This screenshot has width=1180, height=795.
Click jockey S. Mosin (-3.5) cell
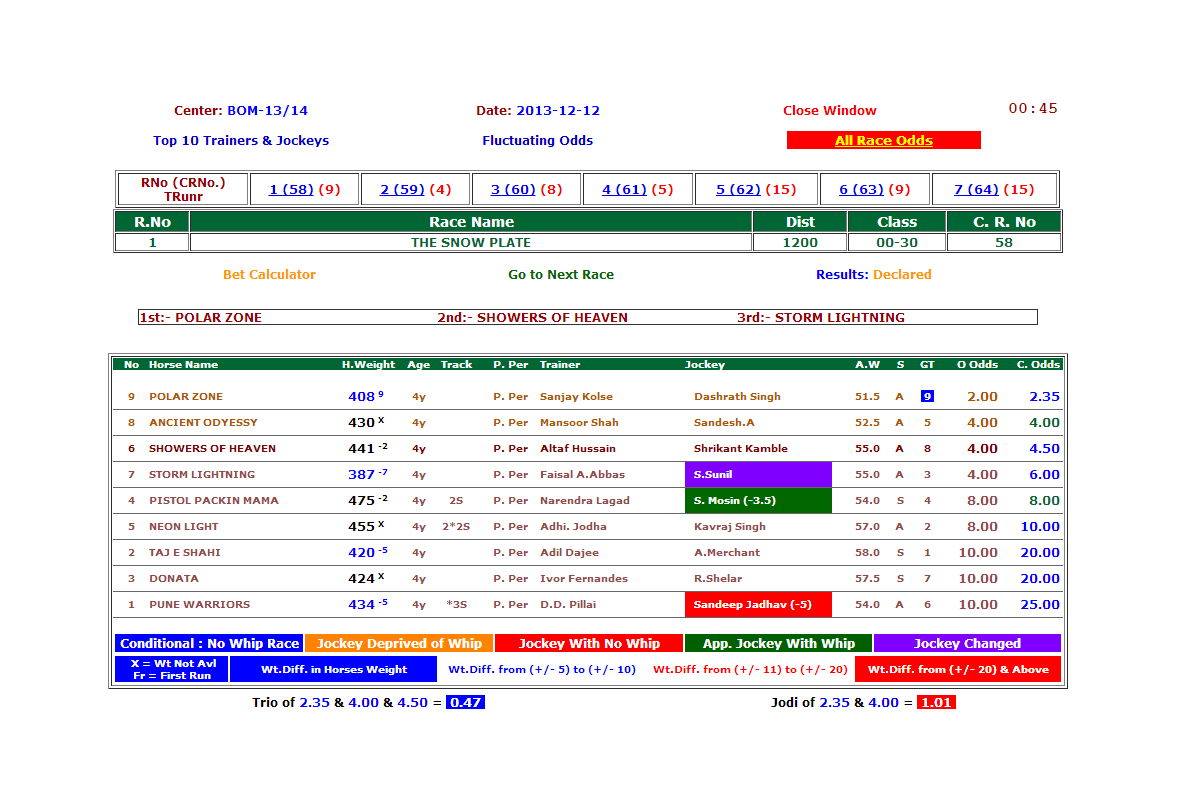(758, 501)
